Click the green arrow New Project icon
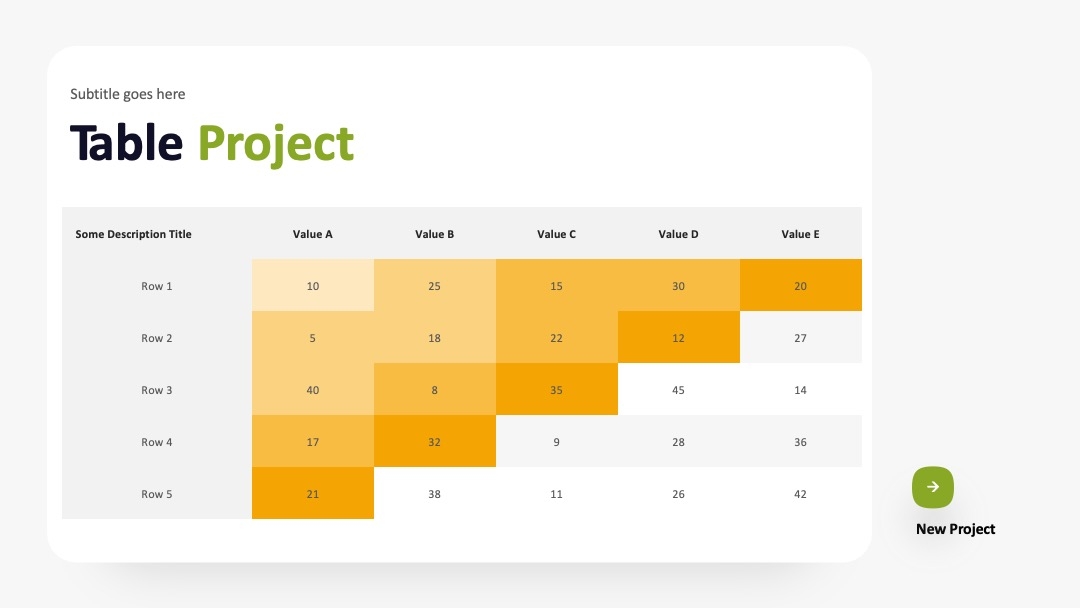The width and height of the screenshot is (1080, 608). [933, 488]
